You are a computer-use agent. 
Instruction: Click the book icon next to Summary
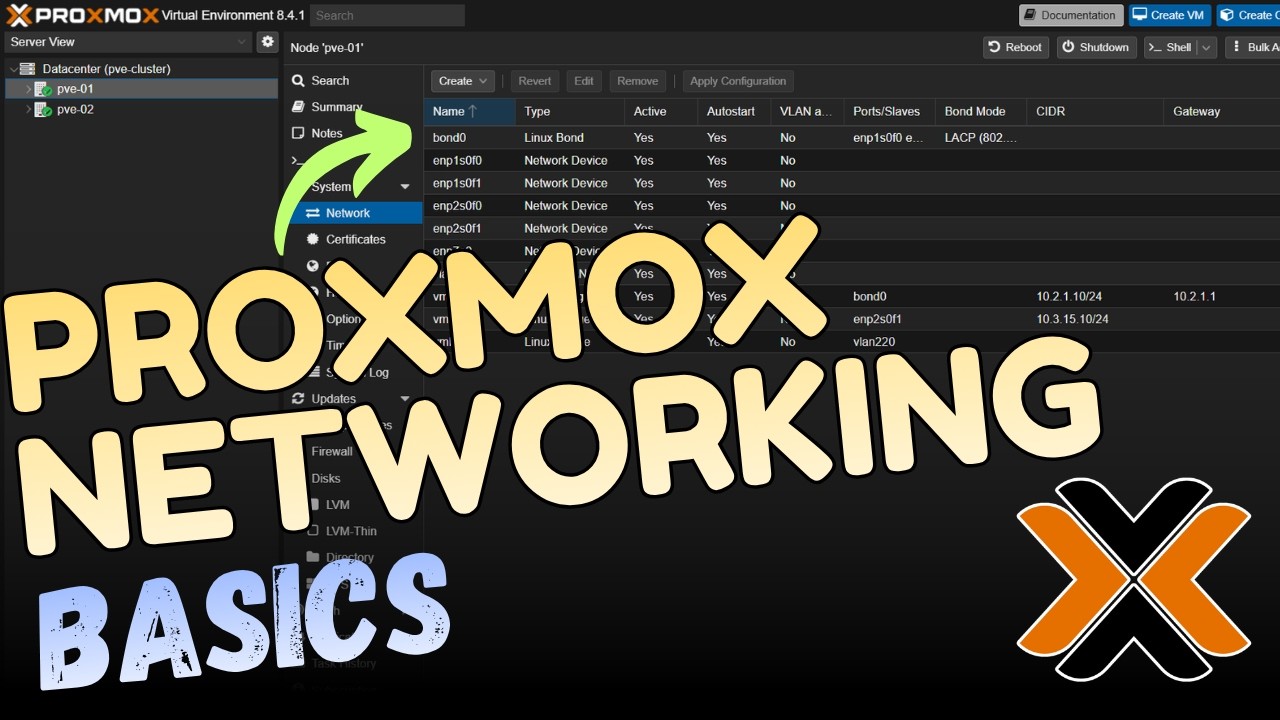[298, 107]
